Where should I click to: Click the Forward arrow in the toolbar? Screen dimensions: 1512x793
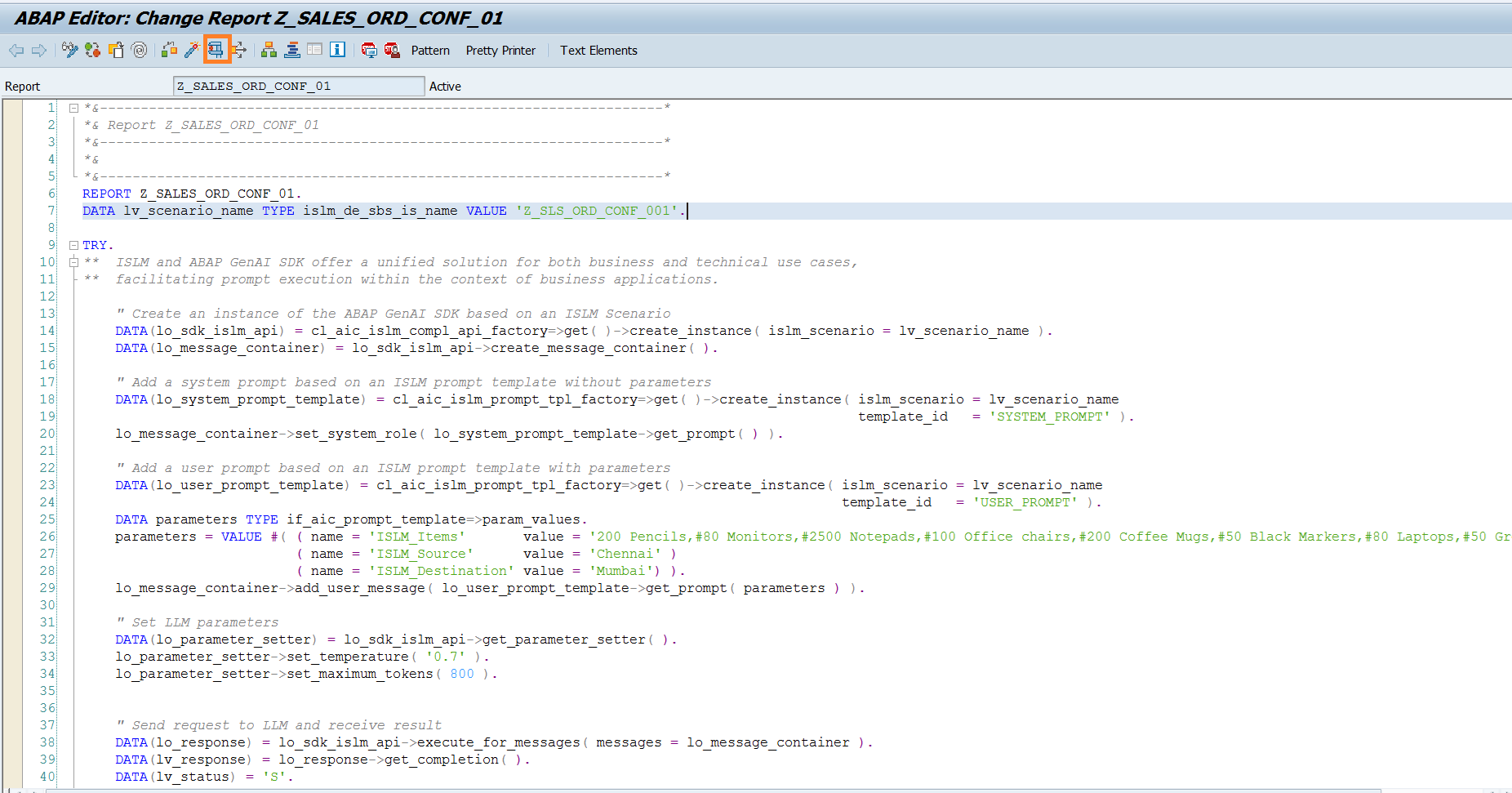pyautogui.click(x=38, y=51)
